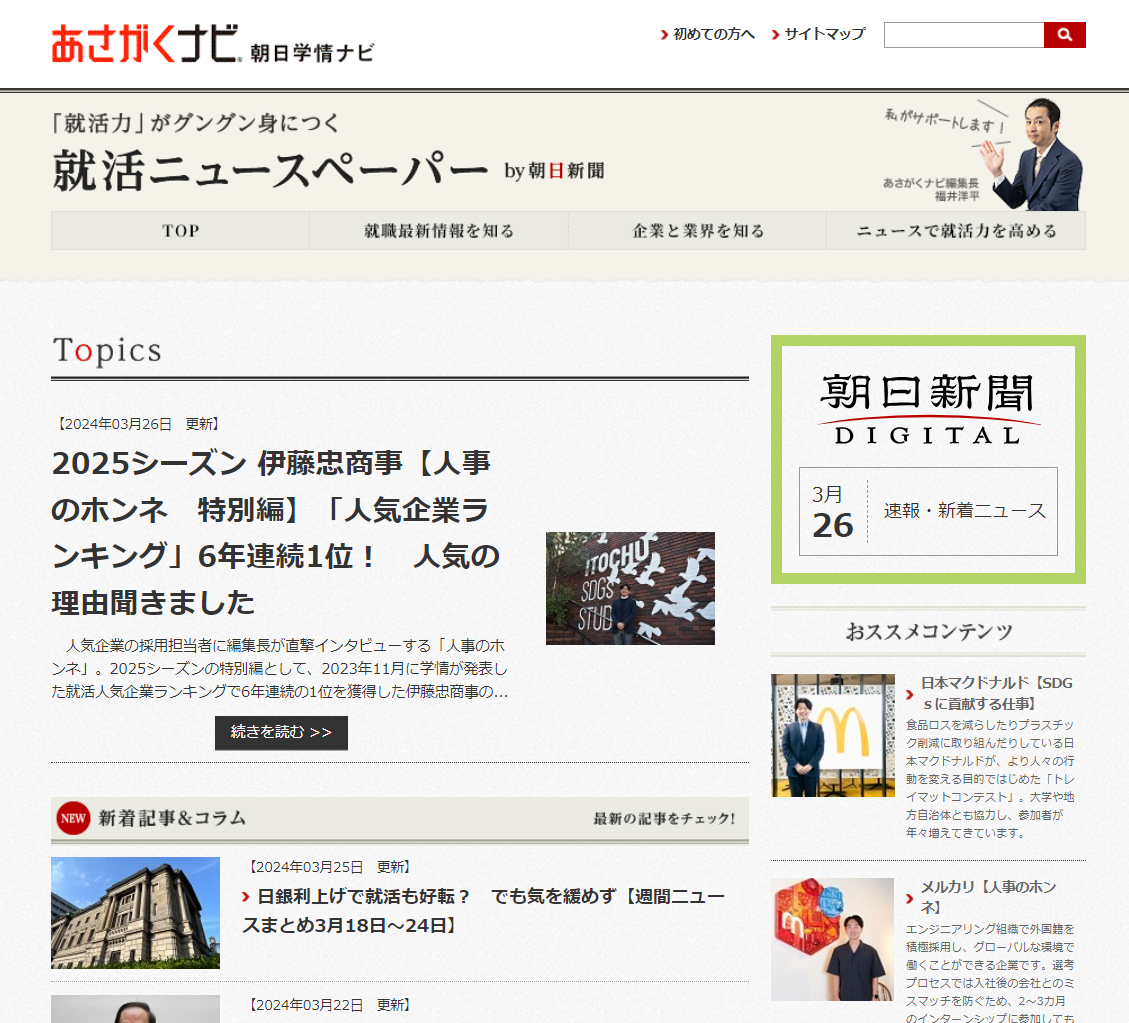Viewport: 1129px width, 1023px height.
Task: Open the サイトマップ link
Action: 823,34
